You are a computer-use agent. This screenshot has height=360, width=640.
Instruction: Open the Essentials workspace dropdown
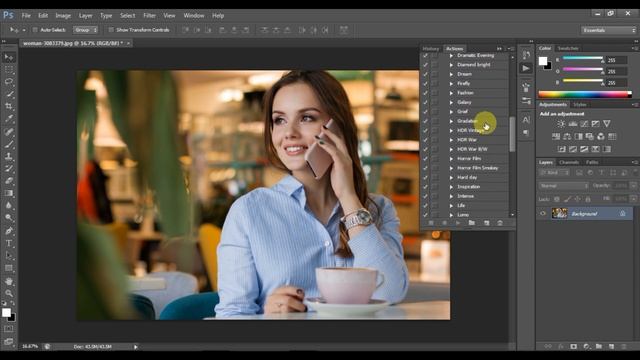(609, 30)
